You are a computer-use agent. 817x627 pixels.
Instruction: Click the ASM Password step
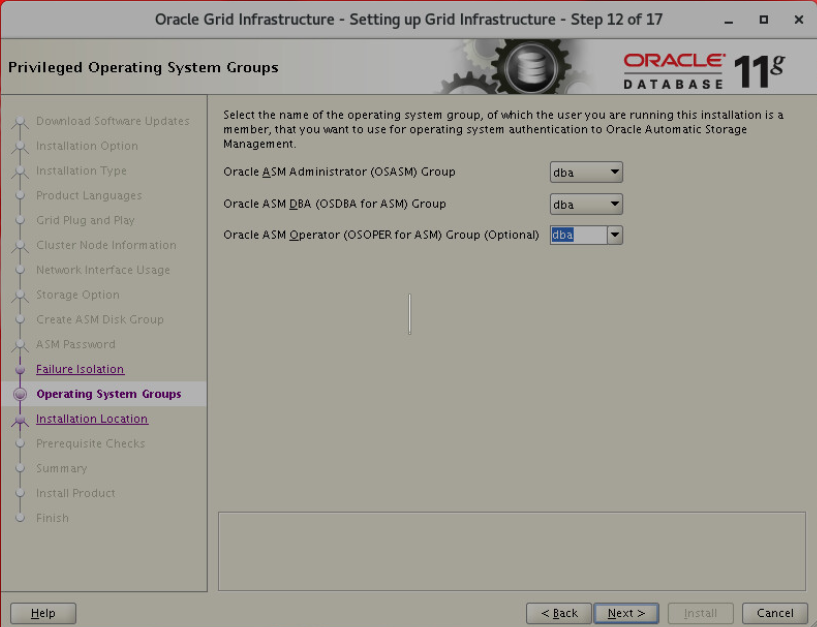tap(76, 344)
